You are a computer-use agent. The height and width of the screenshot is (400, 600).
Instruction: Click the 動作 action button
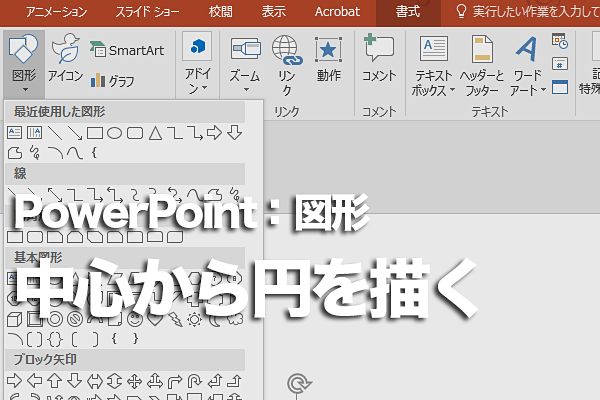click(x=328, y=59)
